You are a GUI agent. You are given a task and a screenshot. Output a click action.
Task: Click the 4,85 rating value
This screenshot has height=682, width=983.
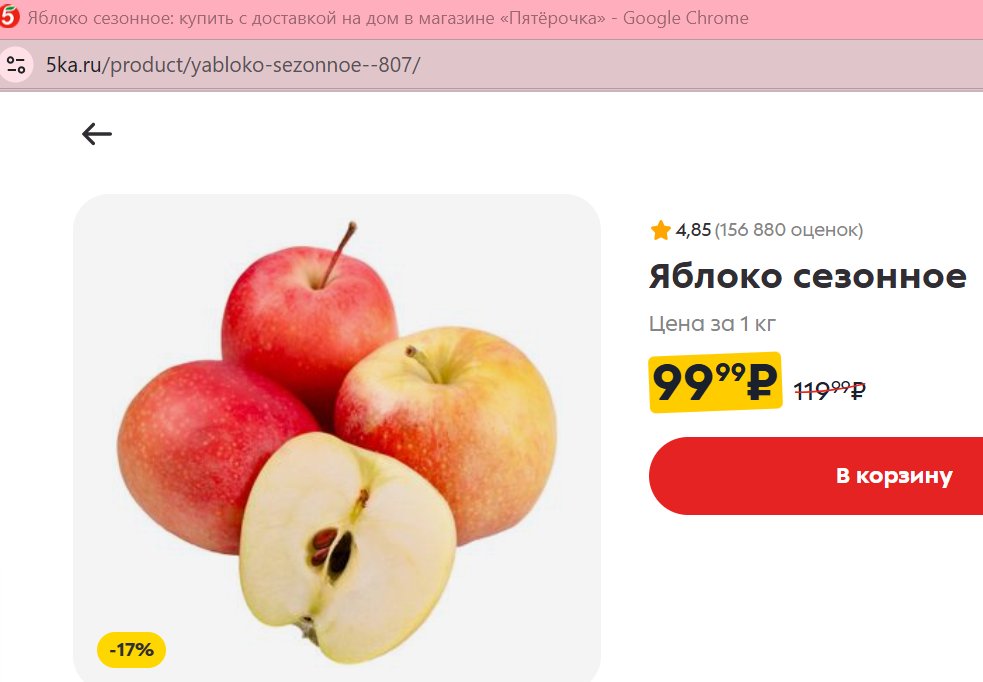693,230
